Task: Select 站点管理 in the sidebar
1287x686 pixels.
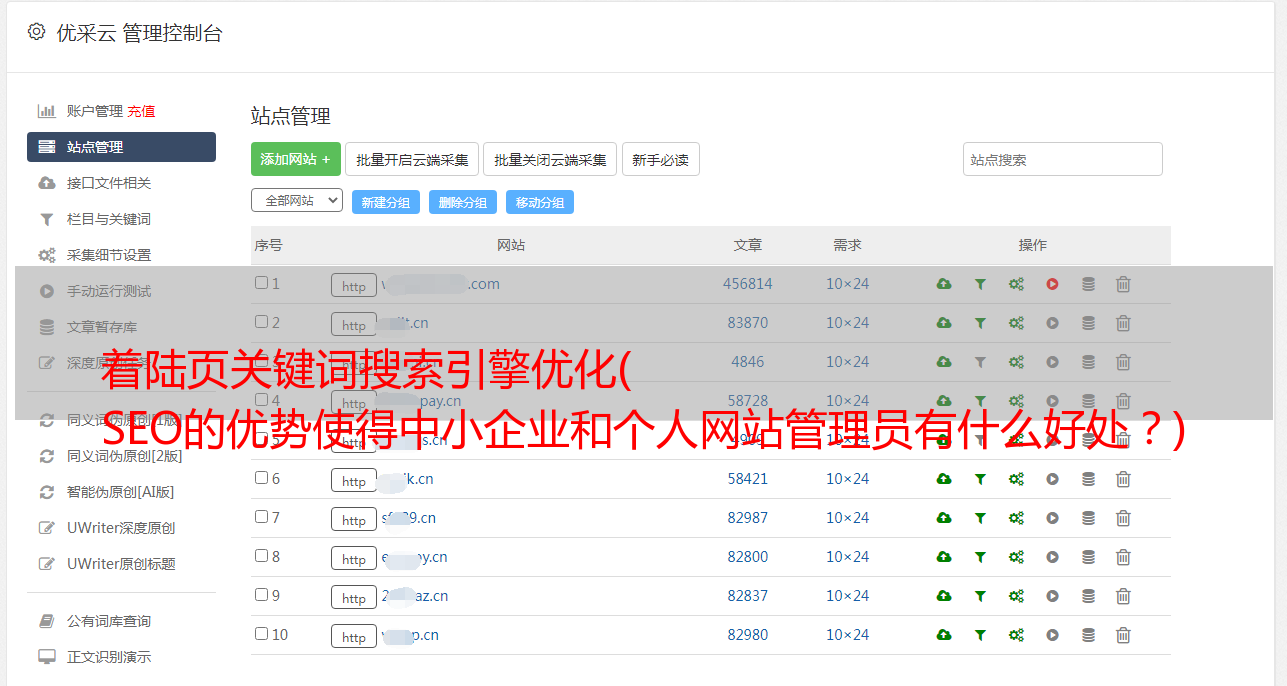Action: [121, 147]
